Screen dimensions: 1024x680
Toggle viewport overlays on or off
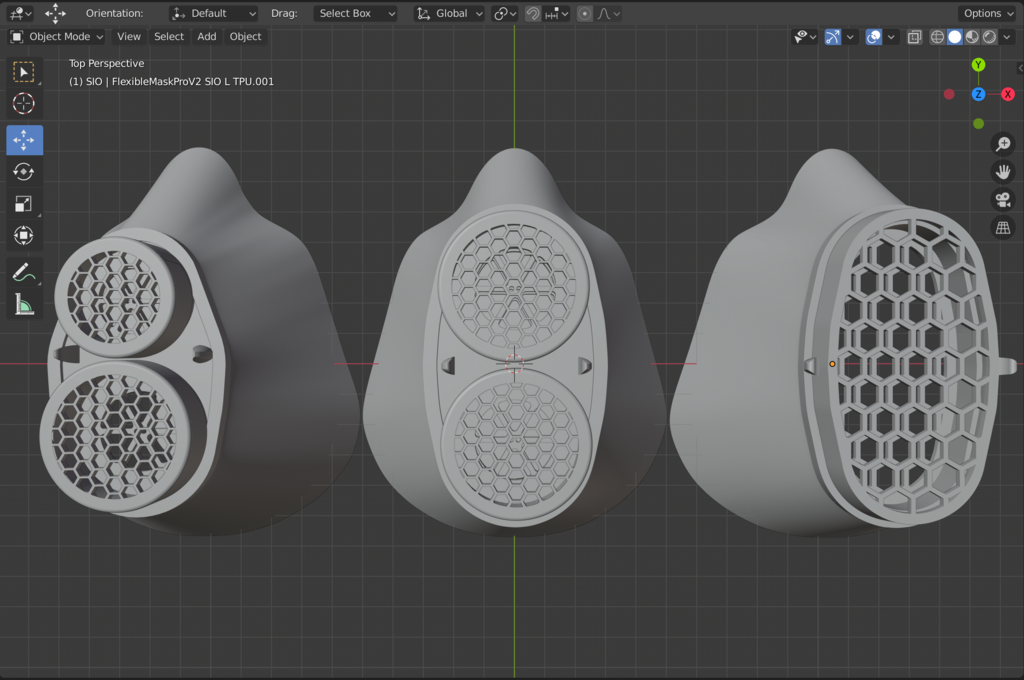point(873,37)
